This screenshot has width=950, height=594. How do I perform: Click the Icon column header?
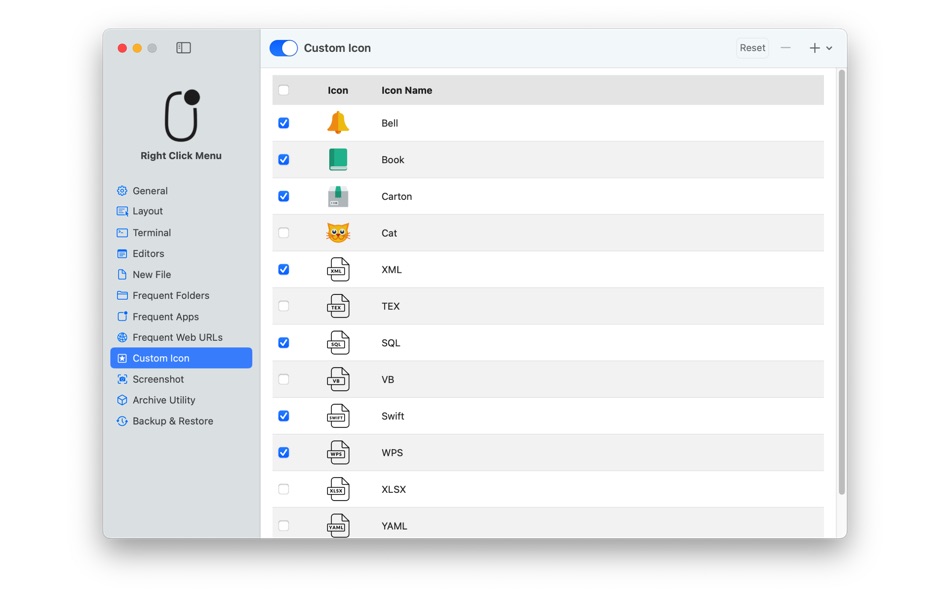click(x=338, y=90)
